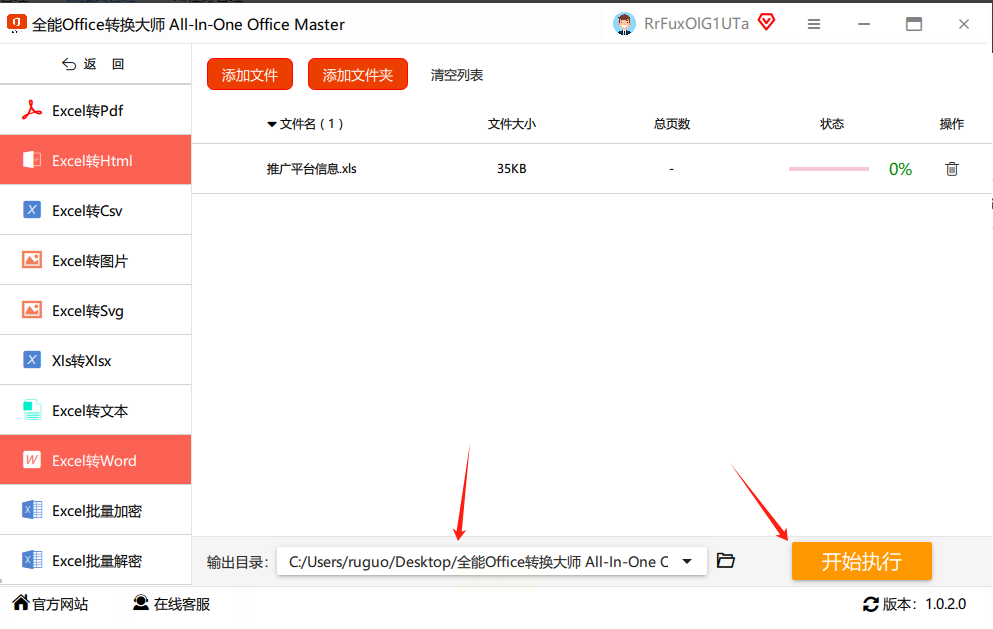Image resolution: width=993 pixels, height=629 pixels.
Task: Switch to Excel转文本 mode
Action: pyautogui.click(x=96, y=410)
